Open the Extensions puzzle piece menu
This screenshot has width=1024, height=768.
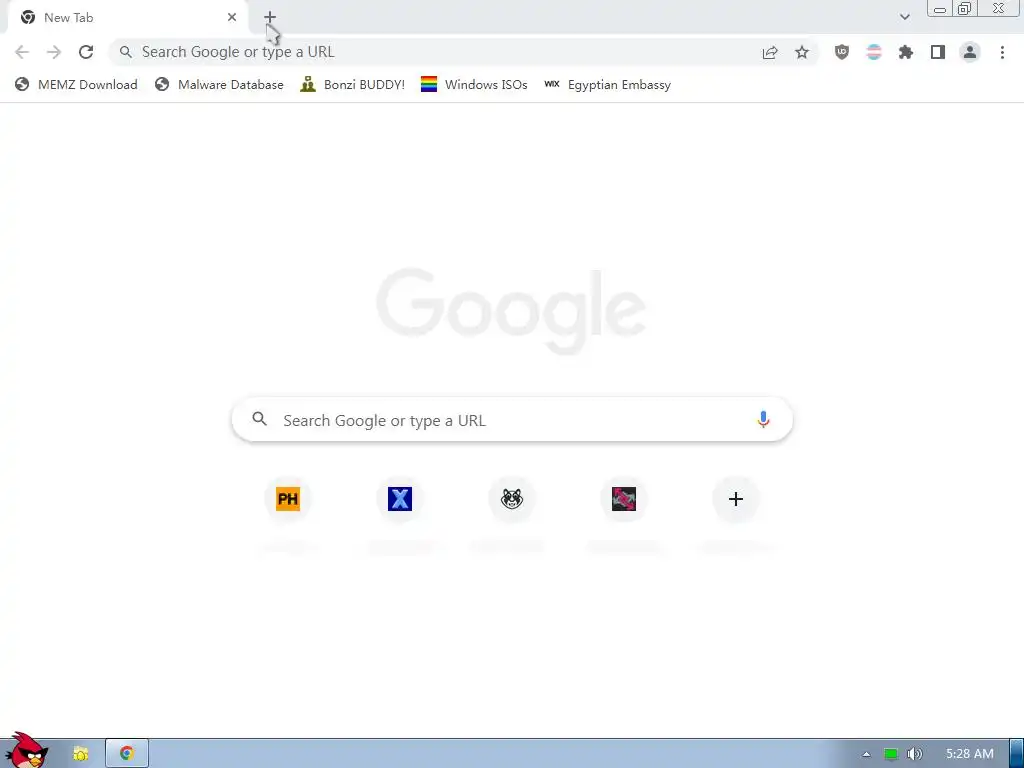906,52
